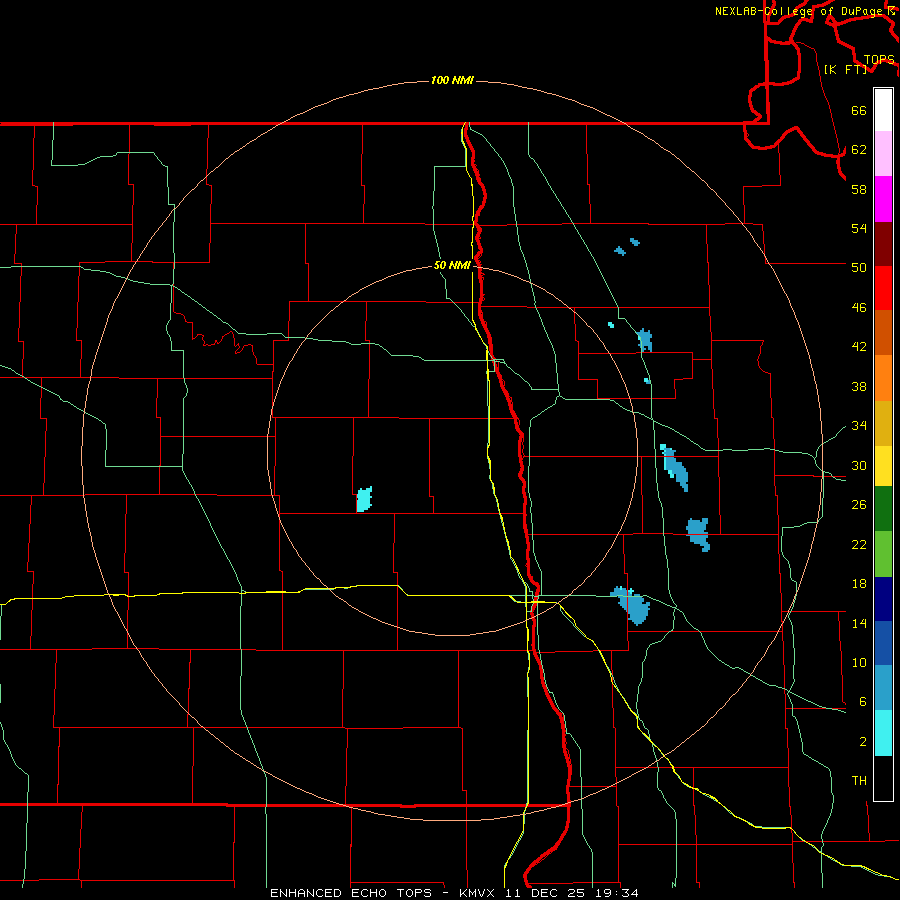Image resolution: width=900 pixels, height=900 pixels.
Task: Select the cyan legend swatch
Action: [x=883, y=734]
